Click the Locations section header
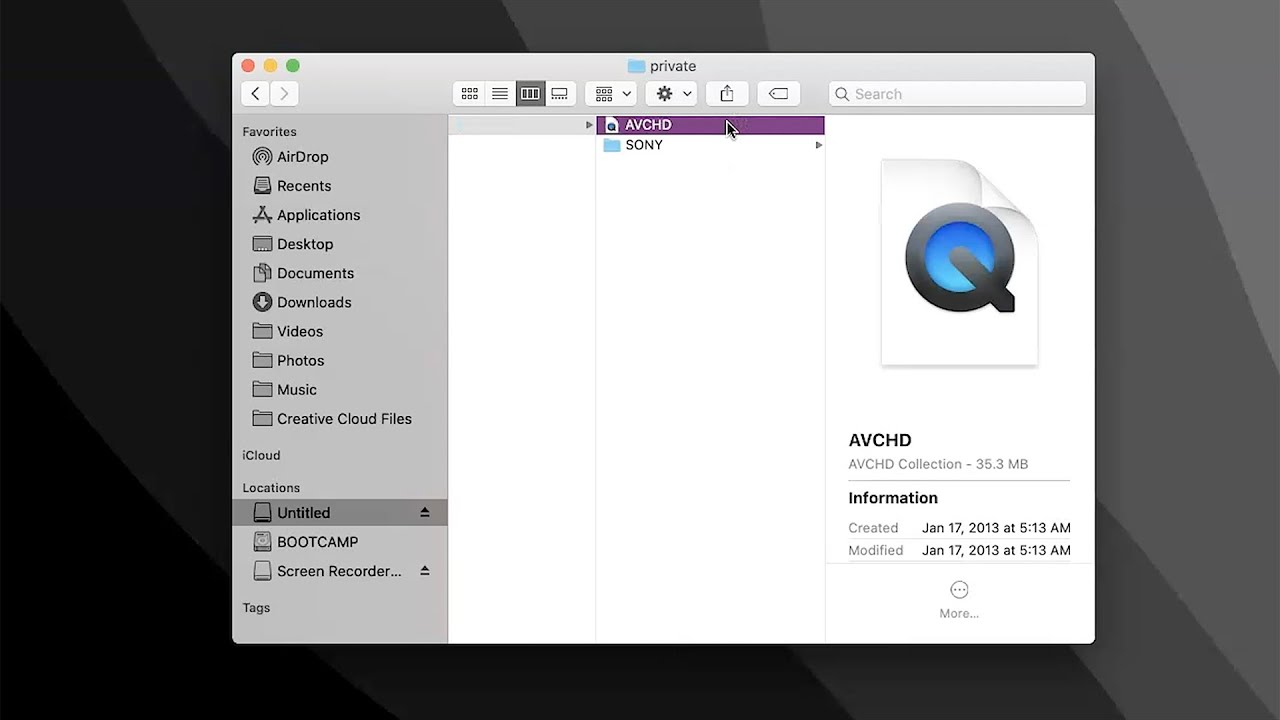This screenshot has width=1280, height=720. pos(271,488)
